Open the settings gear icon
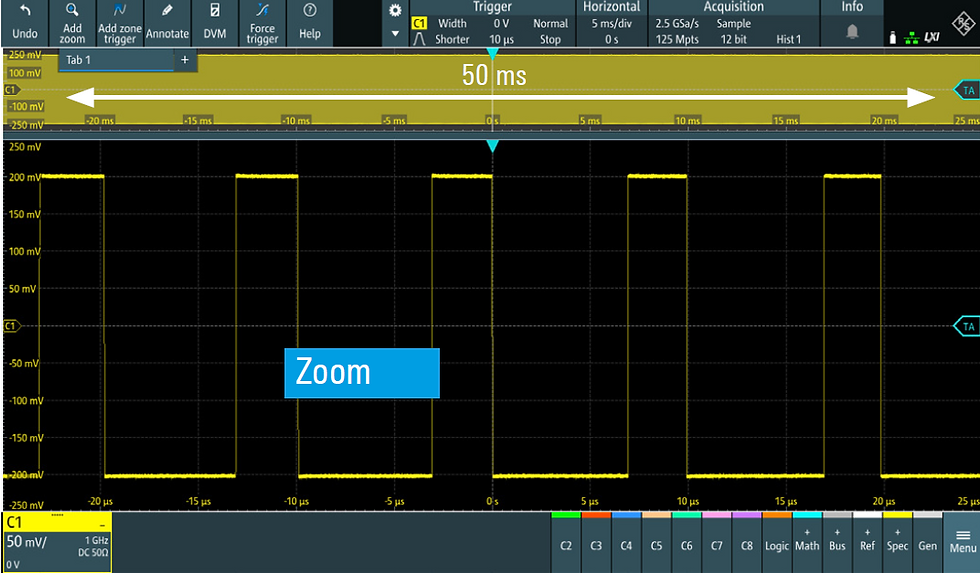The image size is (980, 573). click(x=395, y=11)
